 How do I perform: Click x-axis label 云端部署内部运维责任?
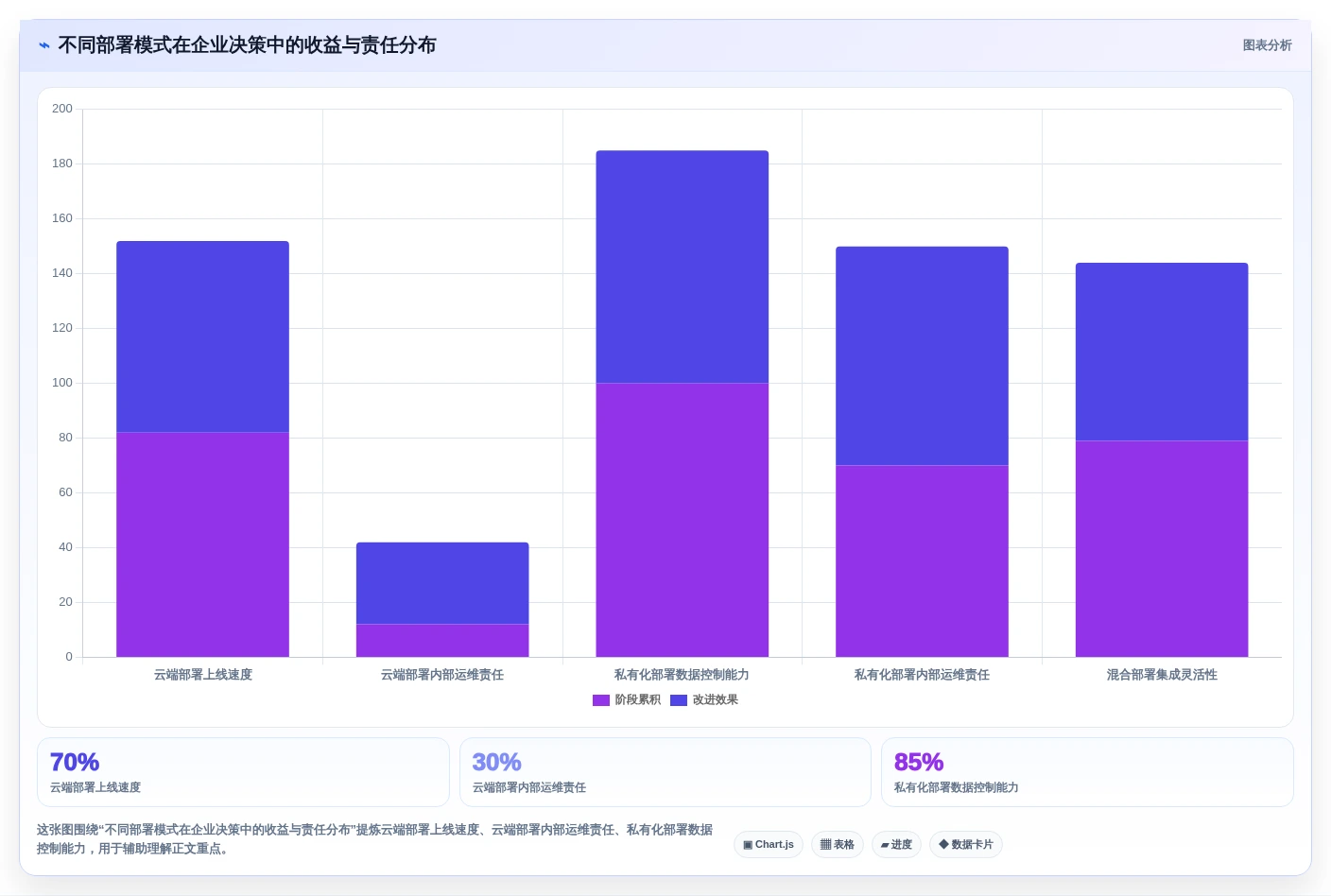coord(442,675)
